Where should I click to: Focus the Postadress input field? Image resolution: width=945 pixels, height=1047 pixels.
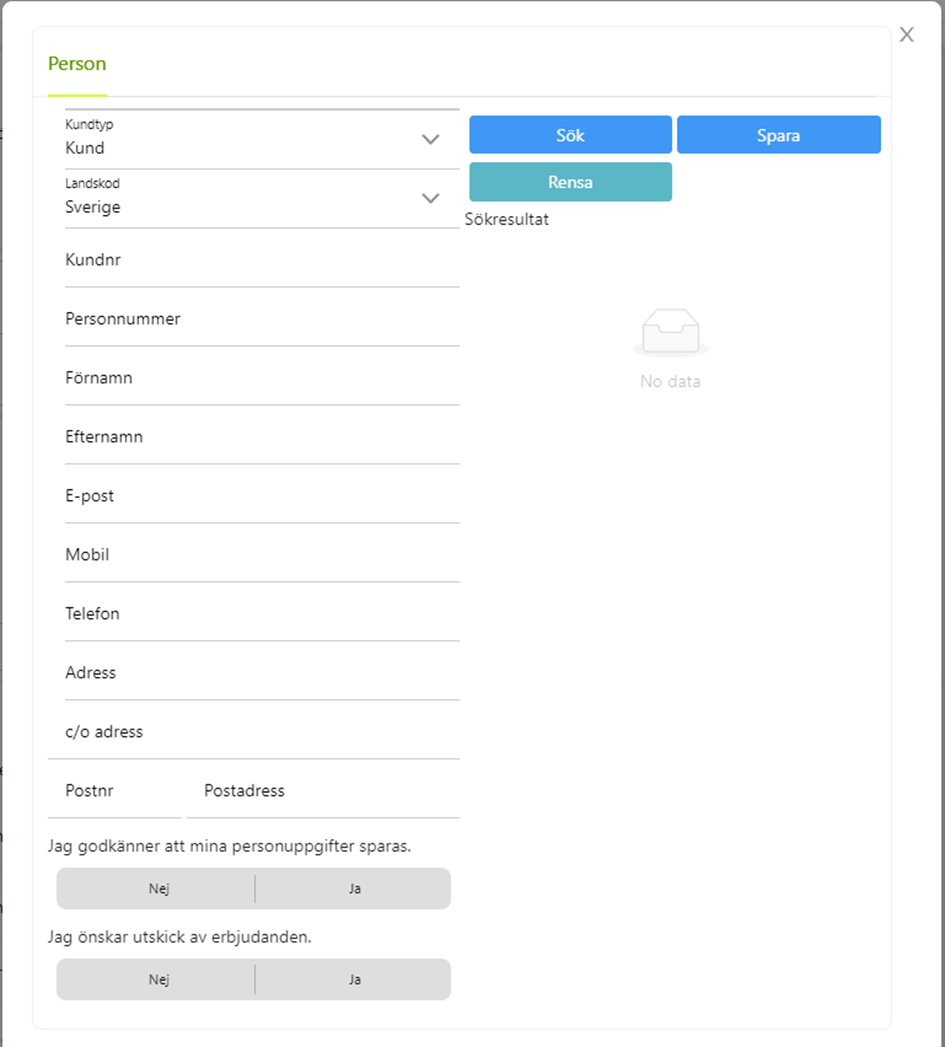pos(323,791)
